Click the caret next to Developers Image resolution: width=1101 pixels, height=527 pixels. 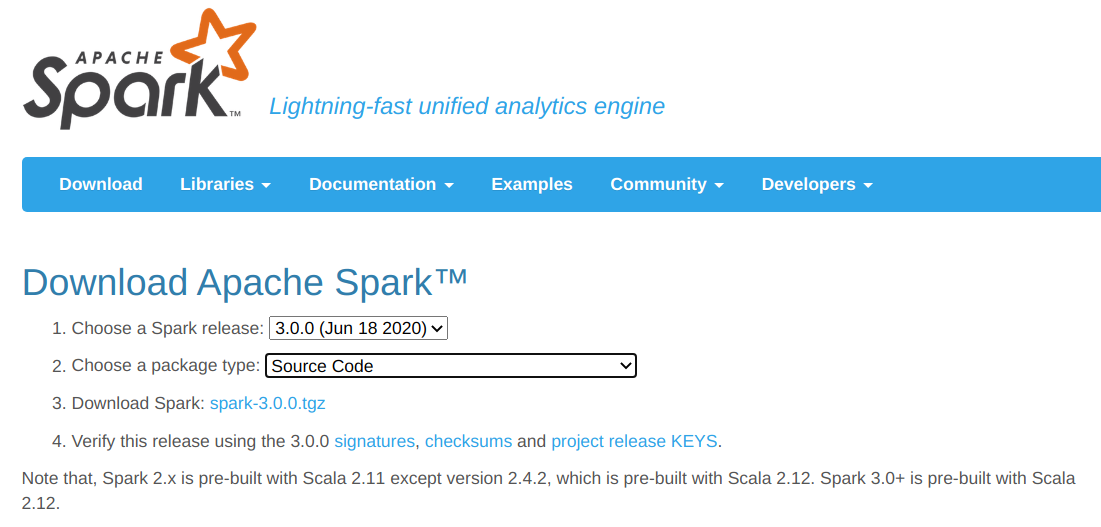(x=868, y=186)
